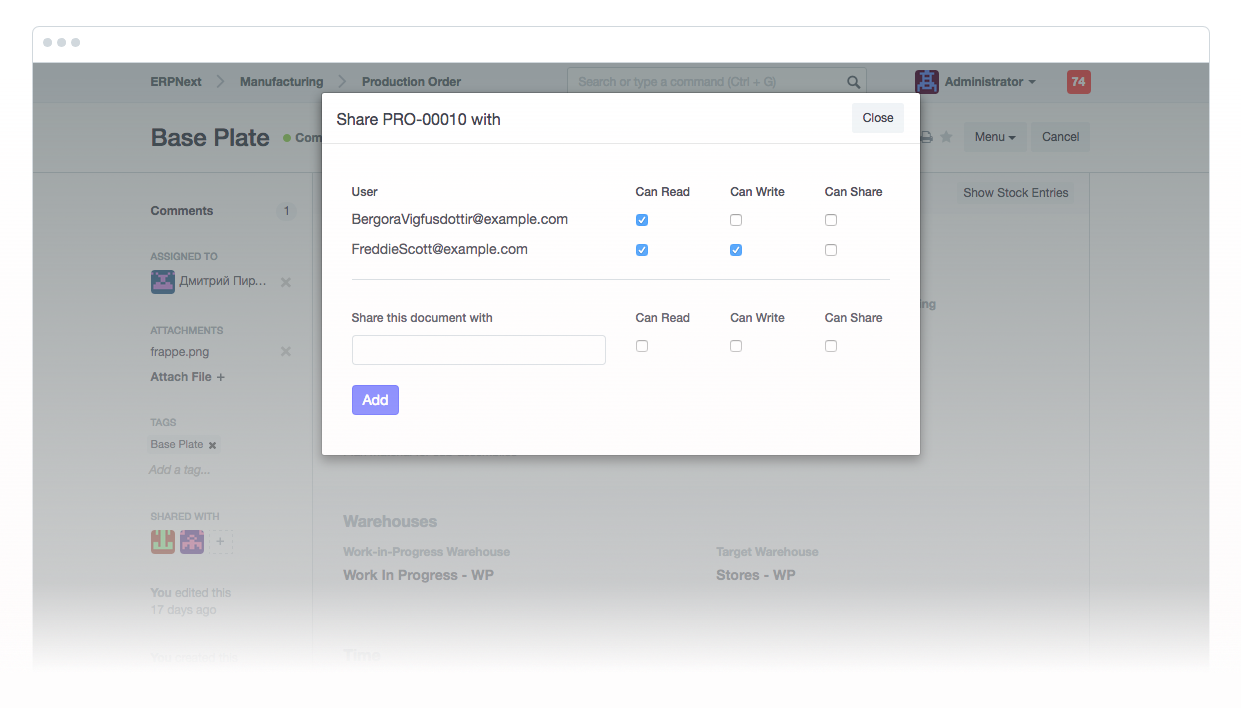Click plus icon under Shared With
Image resolution: width=1241 pixels, height=708 pixels.
point(221,542)
